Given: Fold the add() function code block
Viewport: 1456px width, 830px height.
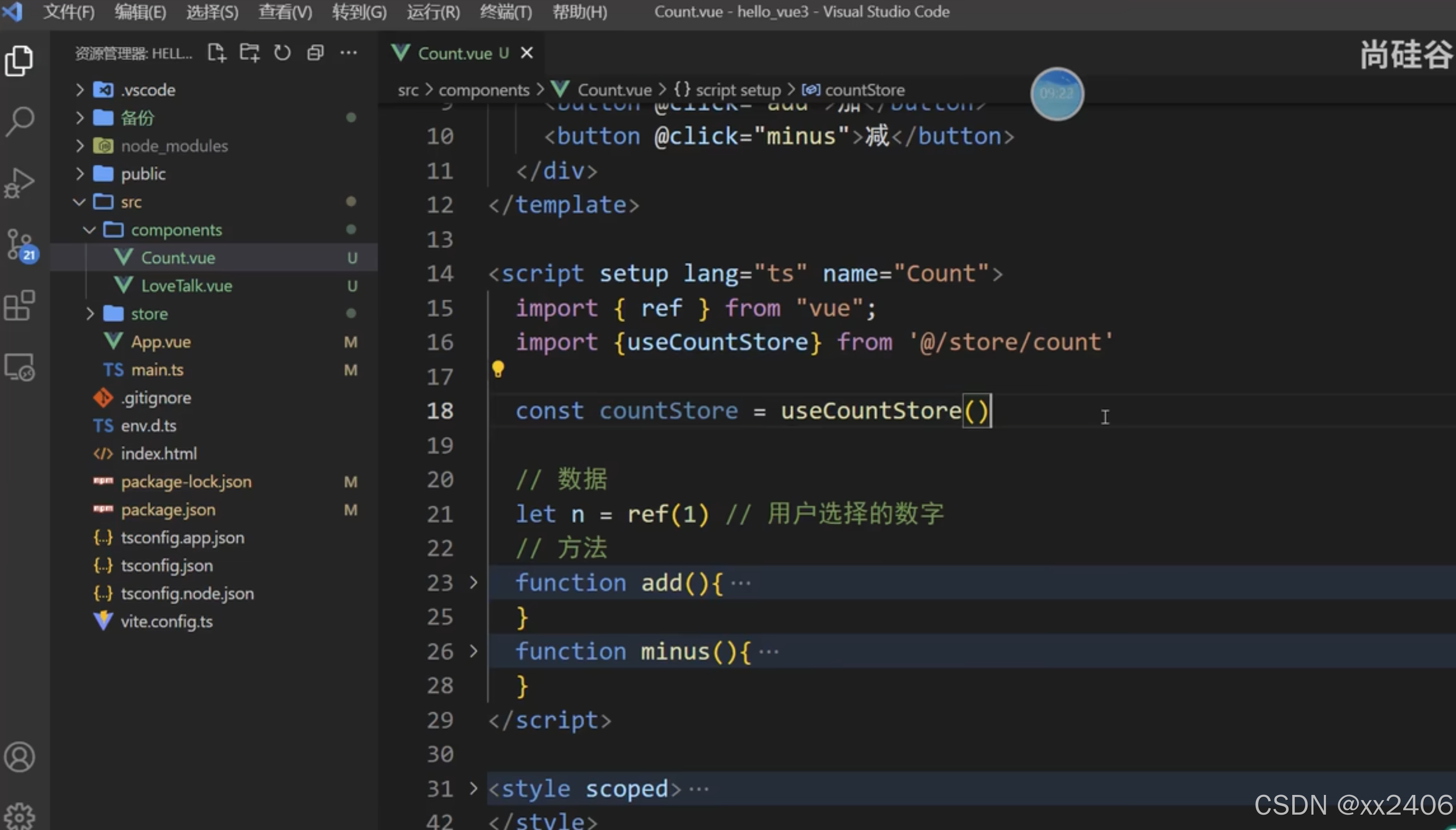Looking at the screenshot, I should pos(473,583).
